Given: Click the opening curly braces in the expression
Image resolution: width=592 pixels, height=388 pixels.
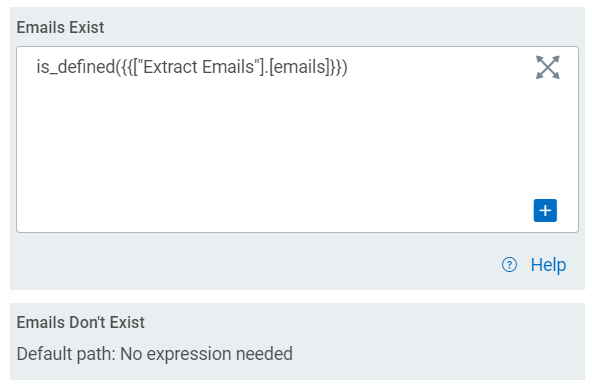Looking at the screenshot, I should pos(127,67).
